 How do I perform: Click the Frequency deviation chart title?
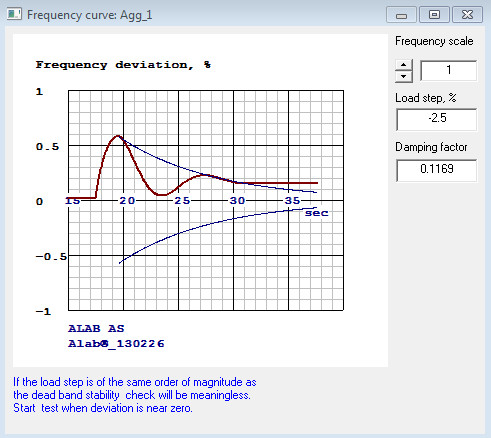point(123,65)
